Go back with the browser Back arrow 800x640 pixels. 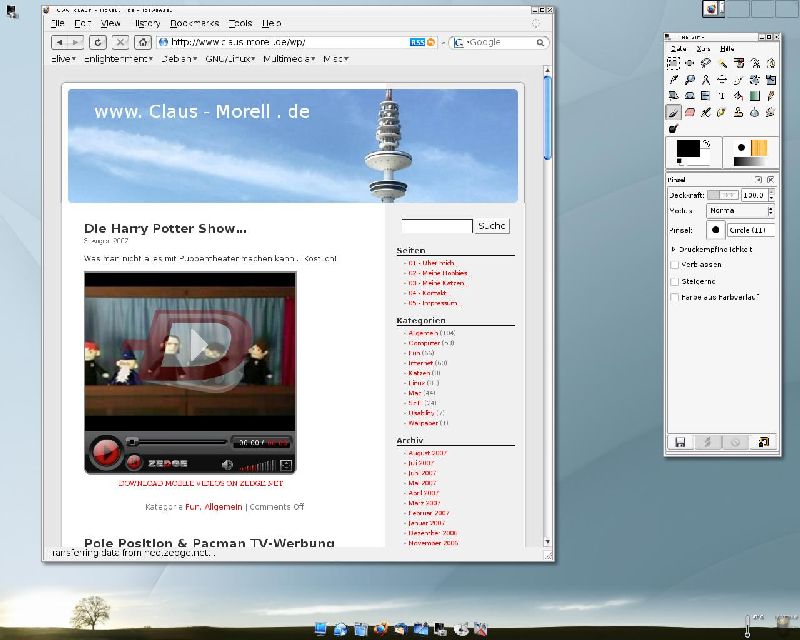tap(60, 42)
